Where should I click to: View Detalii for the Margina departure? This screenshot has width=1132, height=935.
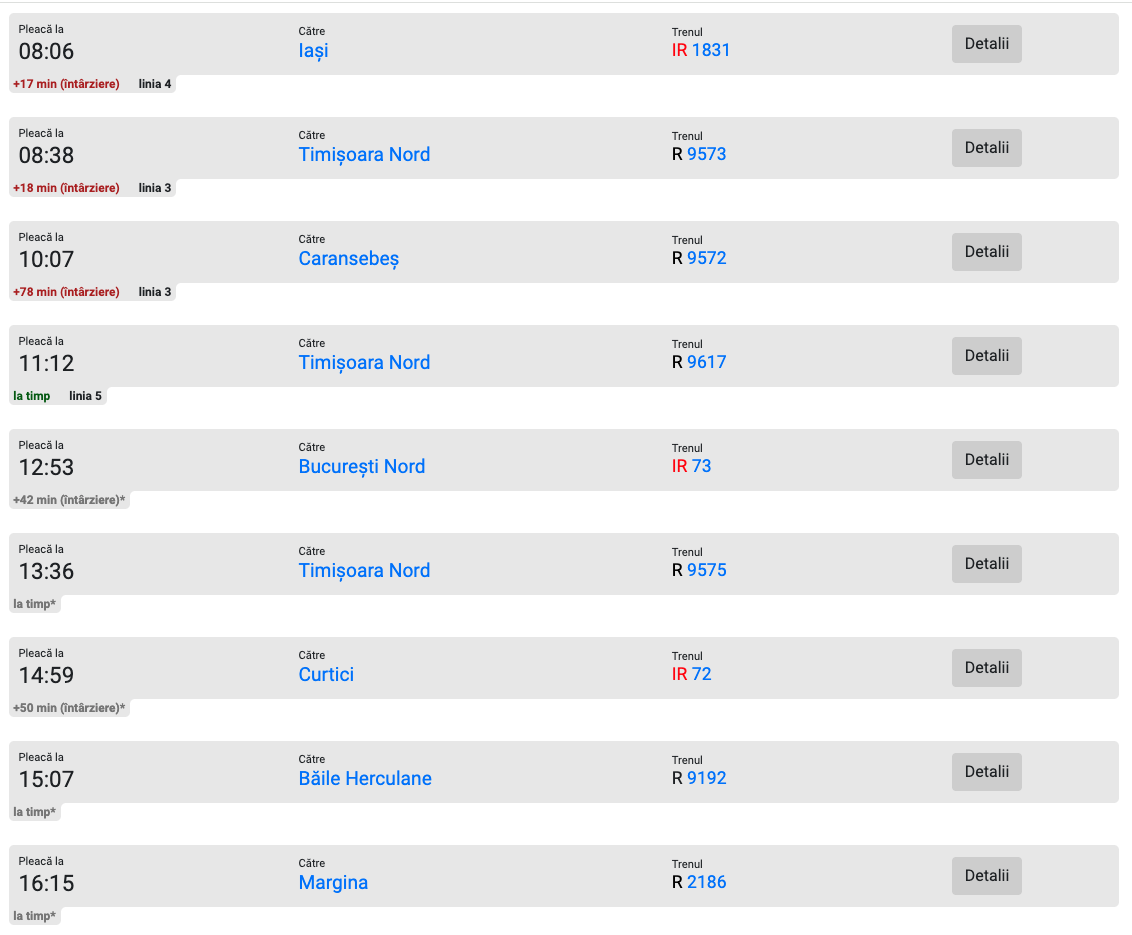(986, 876)
